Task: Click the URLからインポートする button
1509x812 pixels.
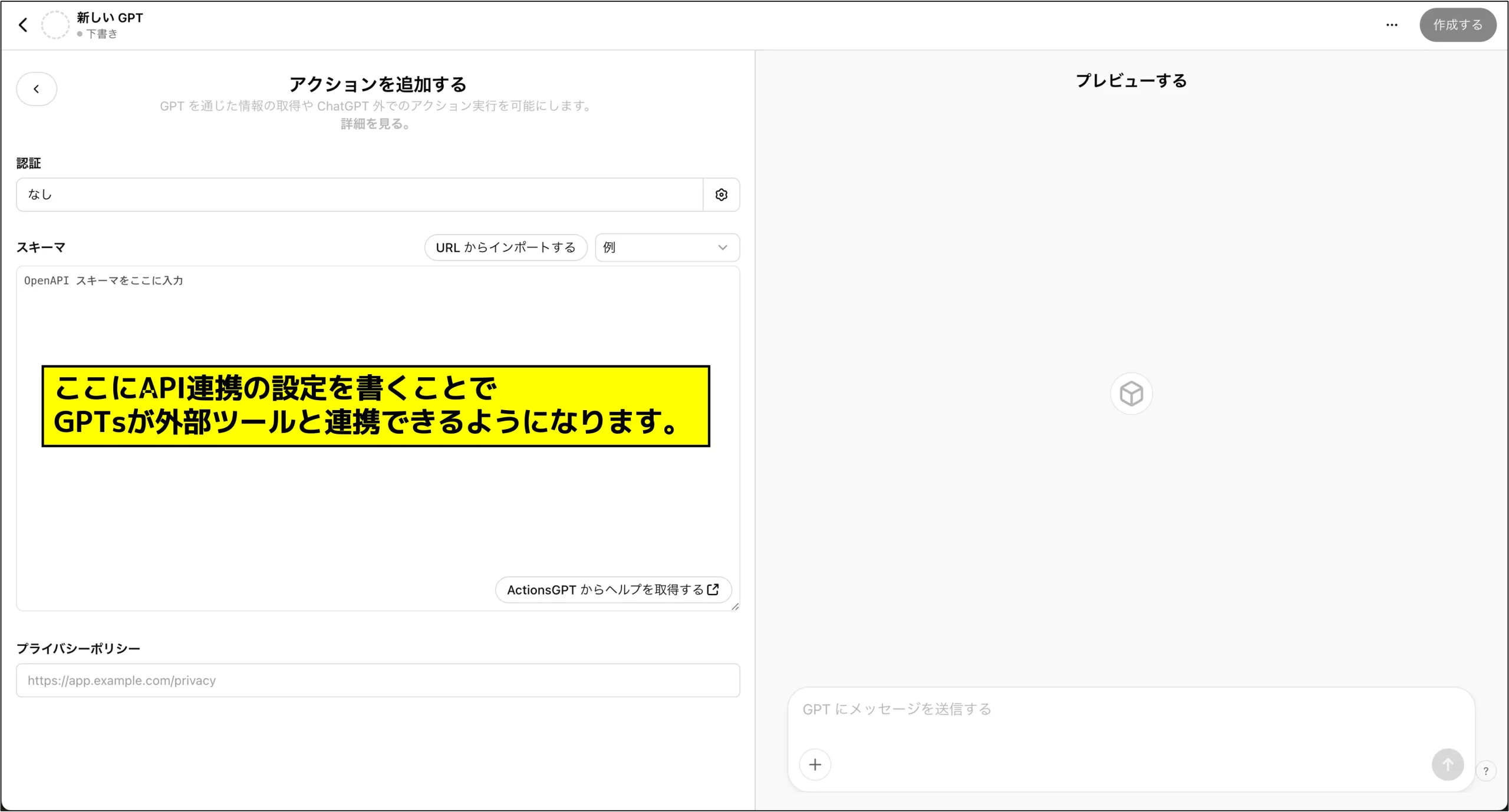Action: click(x=505, y=247)
